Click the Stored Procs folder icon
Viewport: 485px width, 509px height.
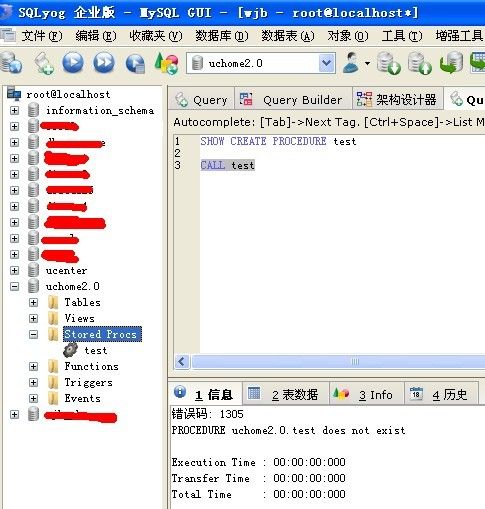click(x=53, y=334)
